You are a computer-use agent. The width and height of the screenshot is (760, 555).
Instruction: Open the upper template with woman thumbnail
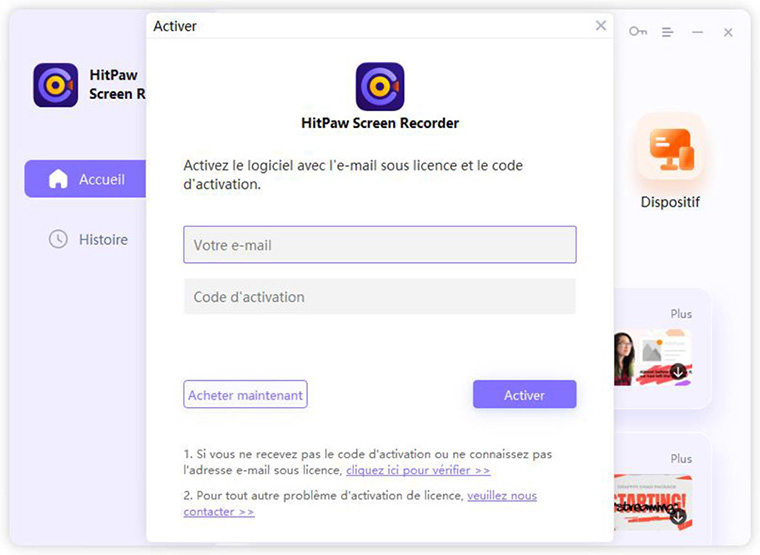[653, 358]
